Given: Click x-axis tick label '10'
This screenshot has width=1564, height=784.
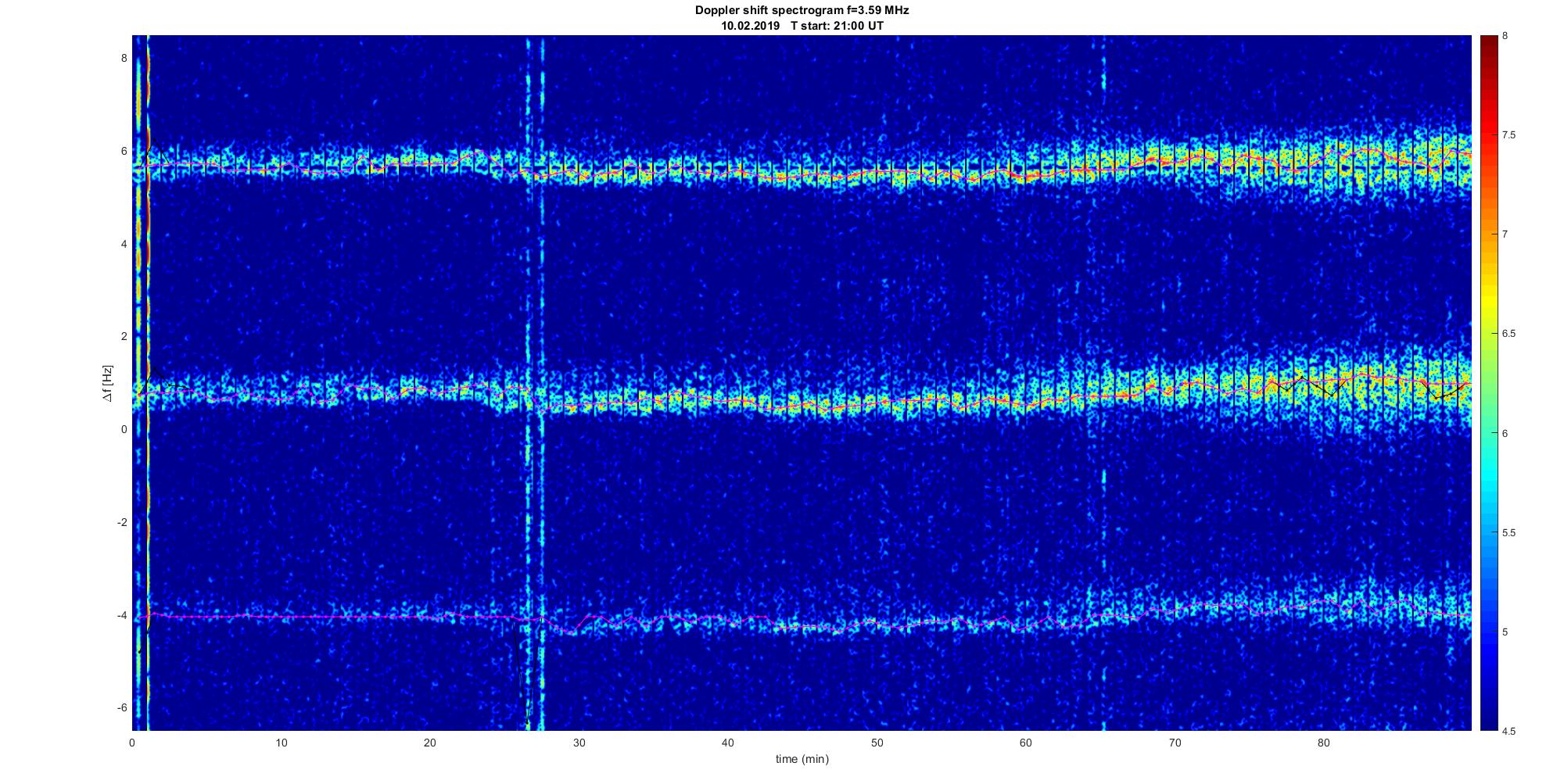Looking at the screenshot, I should [x=282, y=743].
